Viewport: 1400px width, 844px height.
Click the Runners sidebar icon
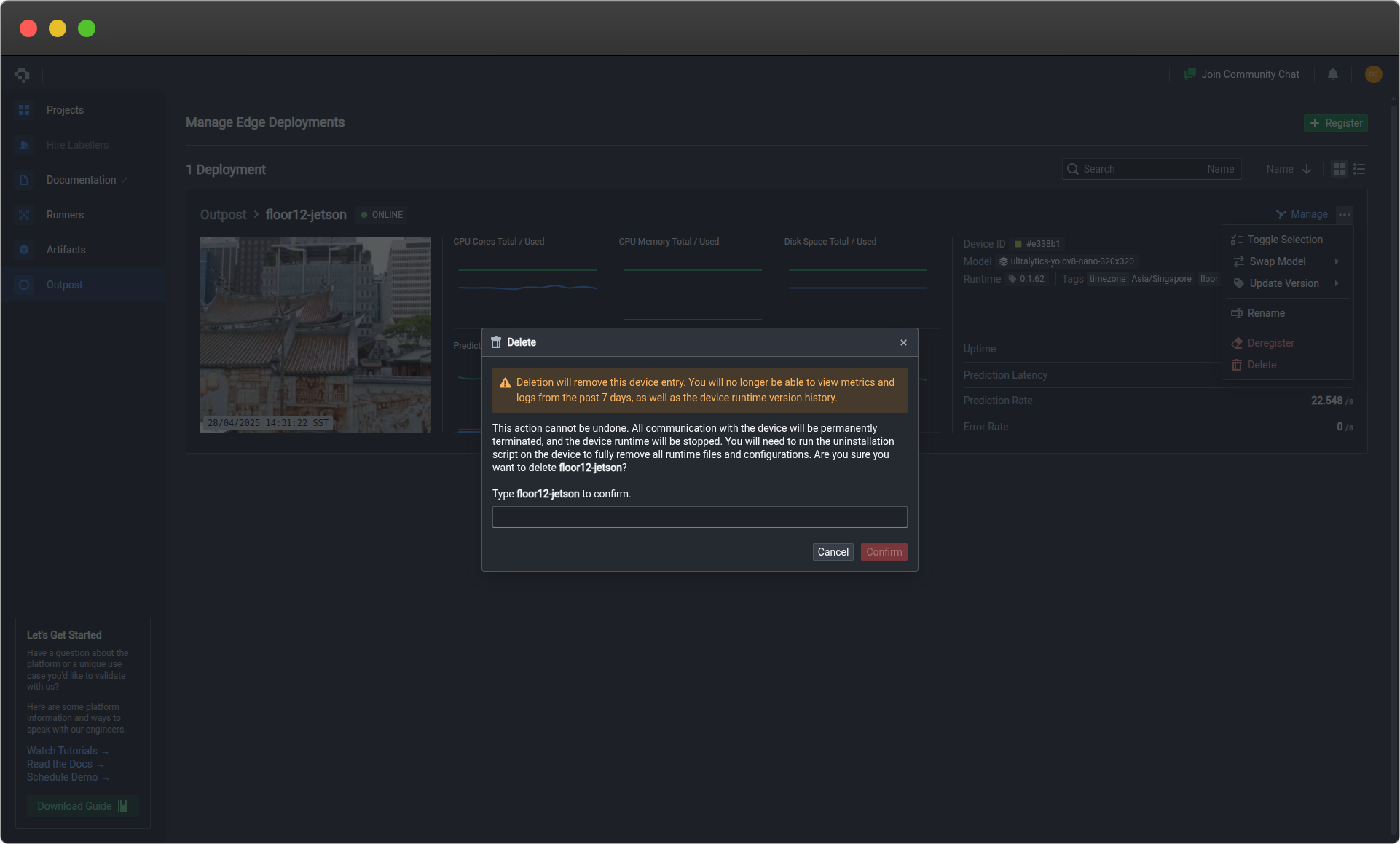tap(24, 215)
